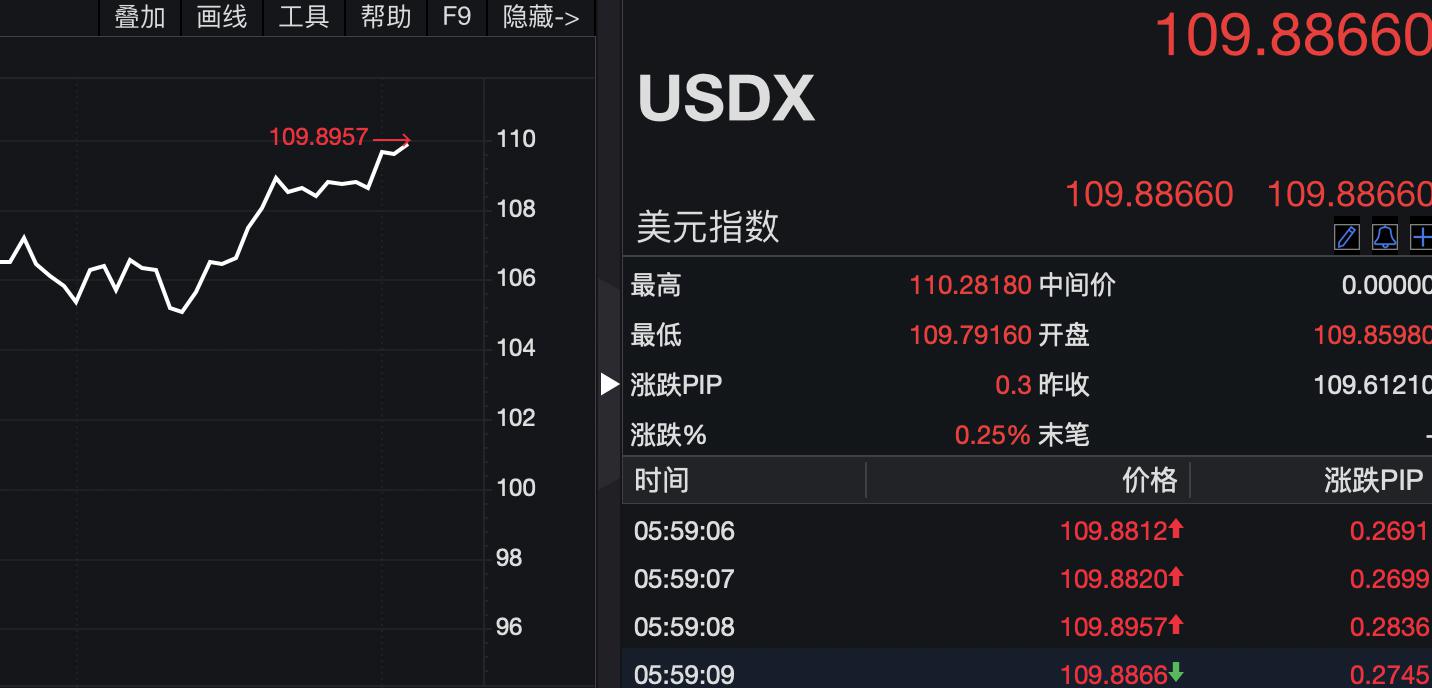
Task: Open the 叠加 overlay menu
Action: point(139,17)
